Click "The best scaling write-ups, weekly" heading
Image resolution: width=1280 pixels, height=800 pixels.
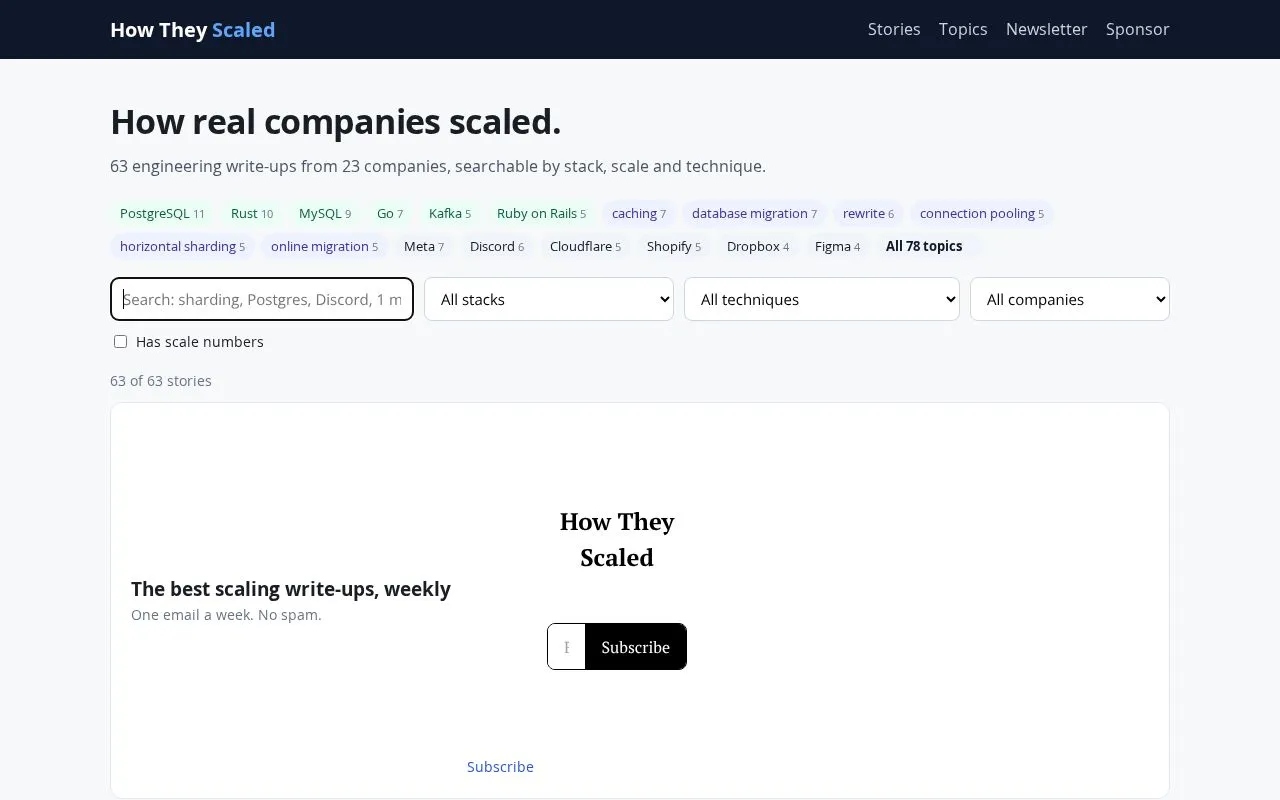click(291, 589)
